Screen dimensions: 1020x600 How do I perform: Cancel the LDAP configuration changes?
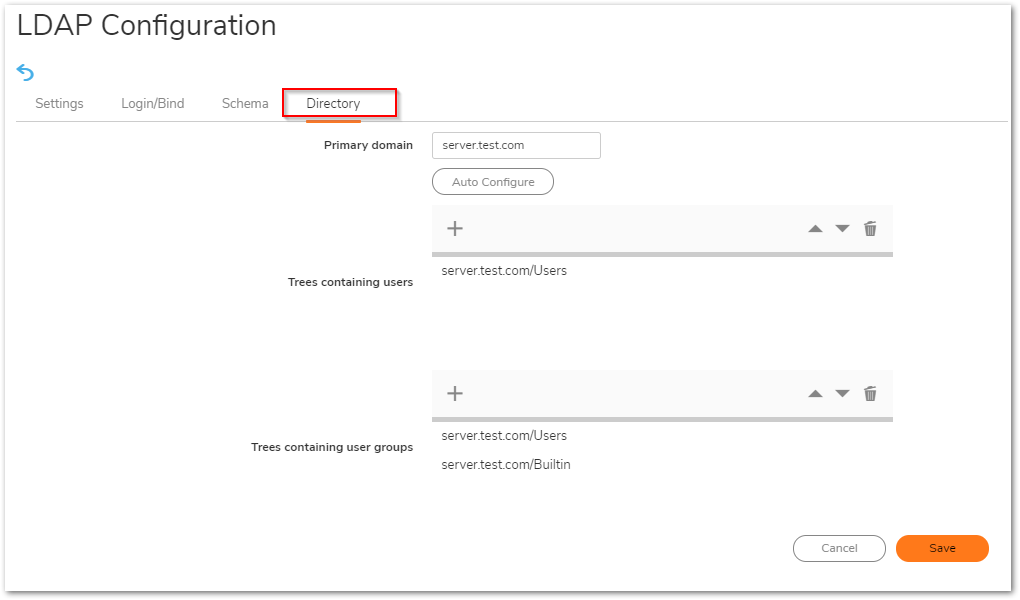point(839,548)
